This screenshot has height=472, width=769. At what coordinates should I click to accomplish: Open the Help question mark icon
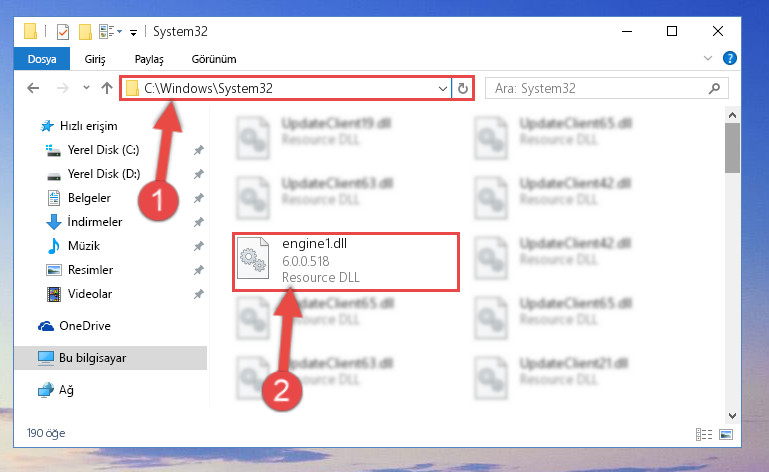pyautogui.click(x=729, y=58)
